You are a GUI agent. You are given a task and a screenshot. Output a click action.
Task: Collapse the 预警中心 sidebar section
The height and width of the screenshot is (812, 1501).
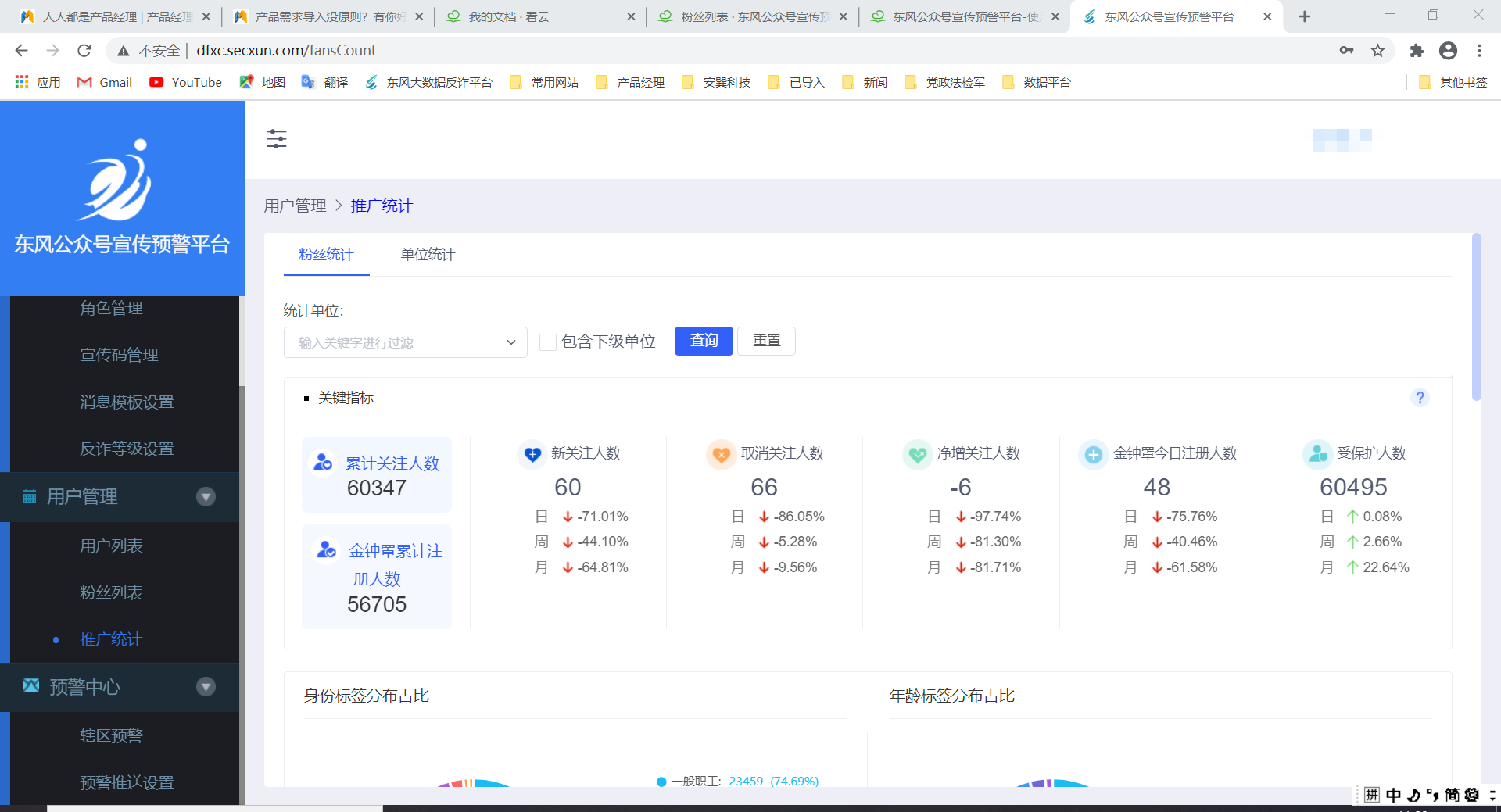click(x=206, y=687)
